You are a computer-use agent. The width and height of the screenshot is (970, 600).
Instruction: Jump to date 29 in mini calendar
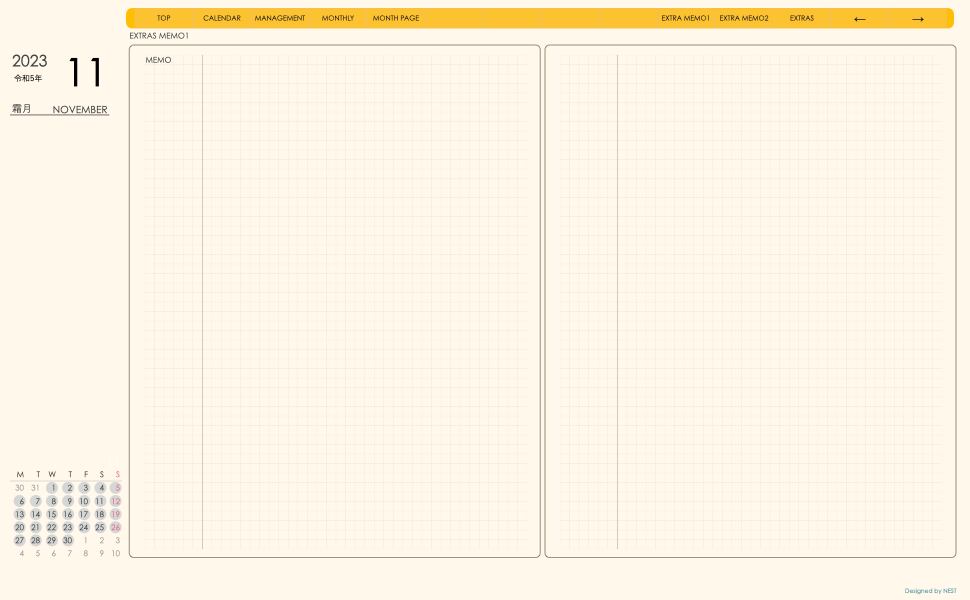tap(52, 540)
